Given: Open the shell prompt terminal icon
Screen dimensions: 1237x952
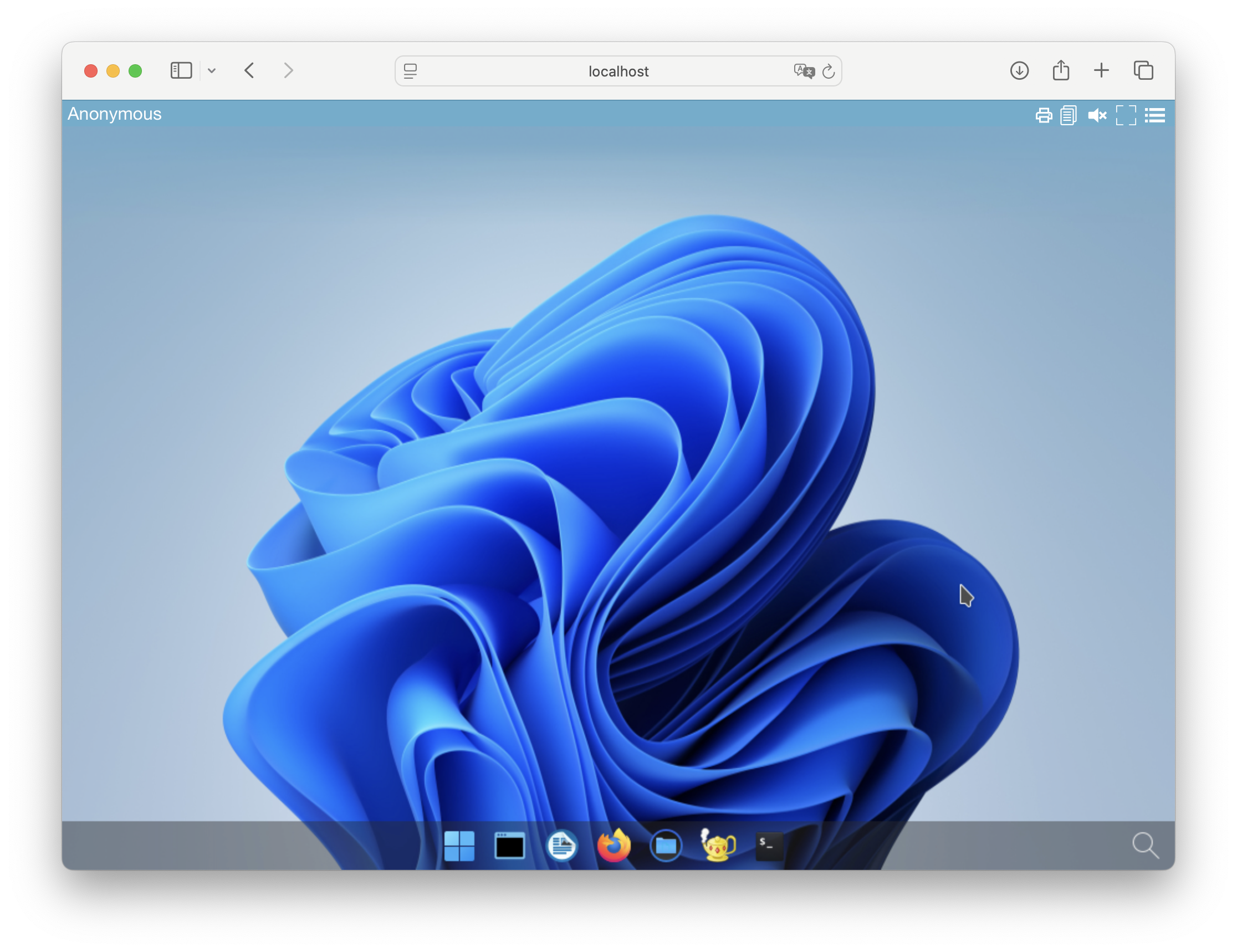Looking at the screenshot, I should (769, 846).
